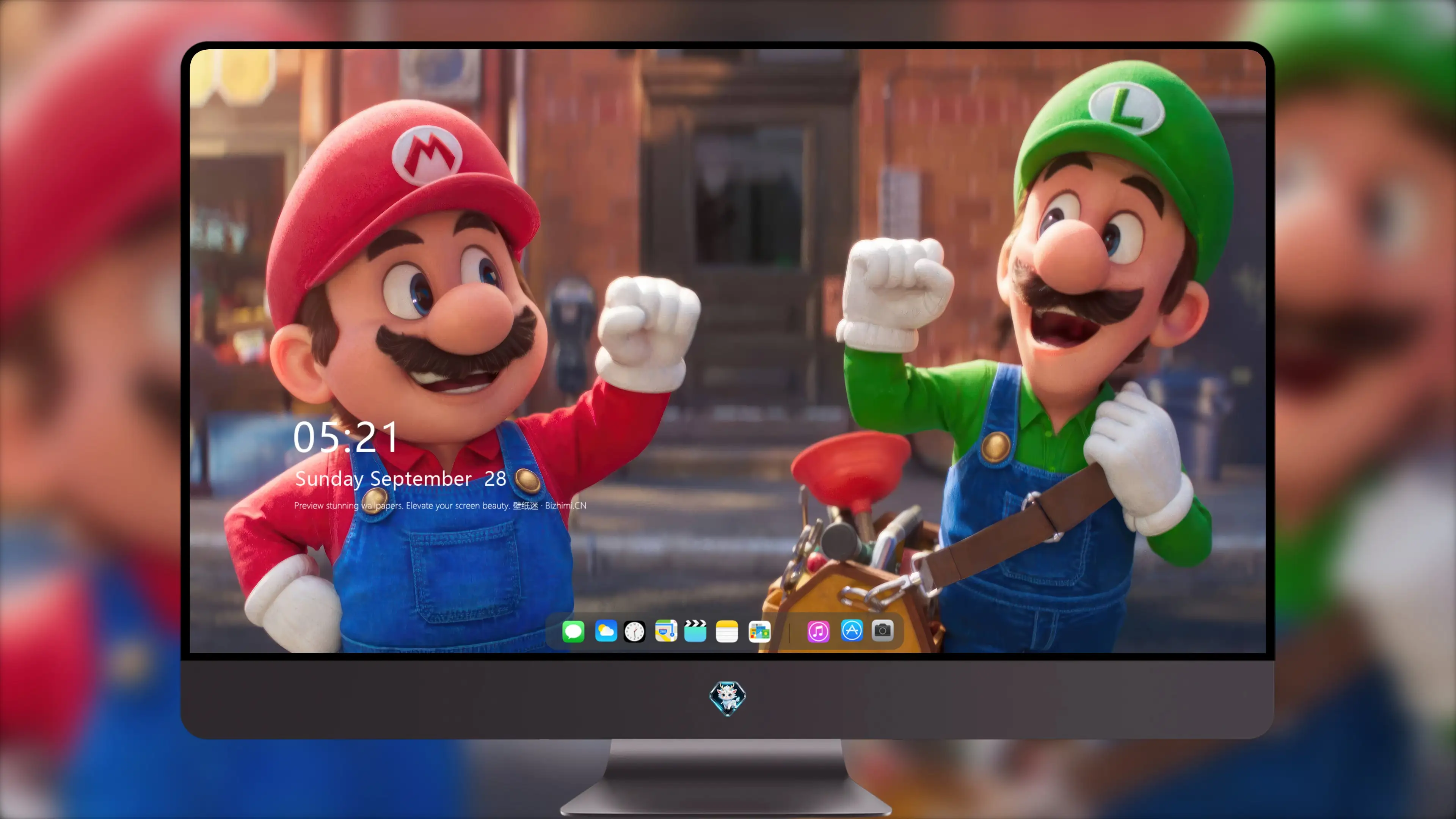1456x819 pixels.
Task: Launch the iTunes Store music icon
Action: click(x=818, y=631)
